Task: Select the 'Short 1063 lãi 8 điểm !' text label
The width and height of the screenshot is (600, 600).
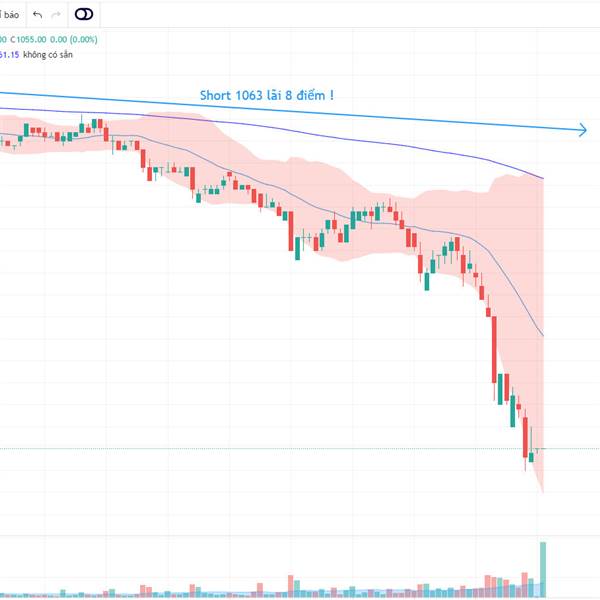Action: (267, 95)
